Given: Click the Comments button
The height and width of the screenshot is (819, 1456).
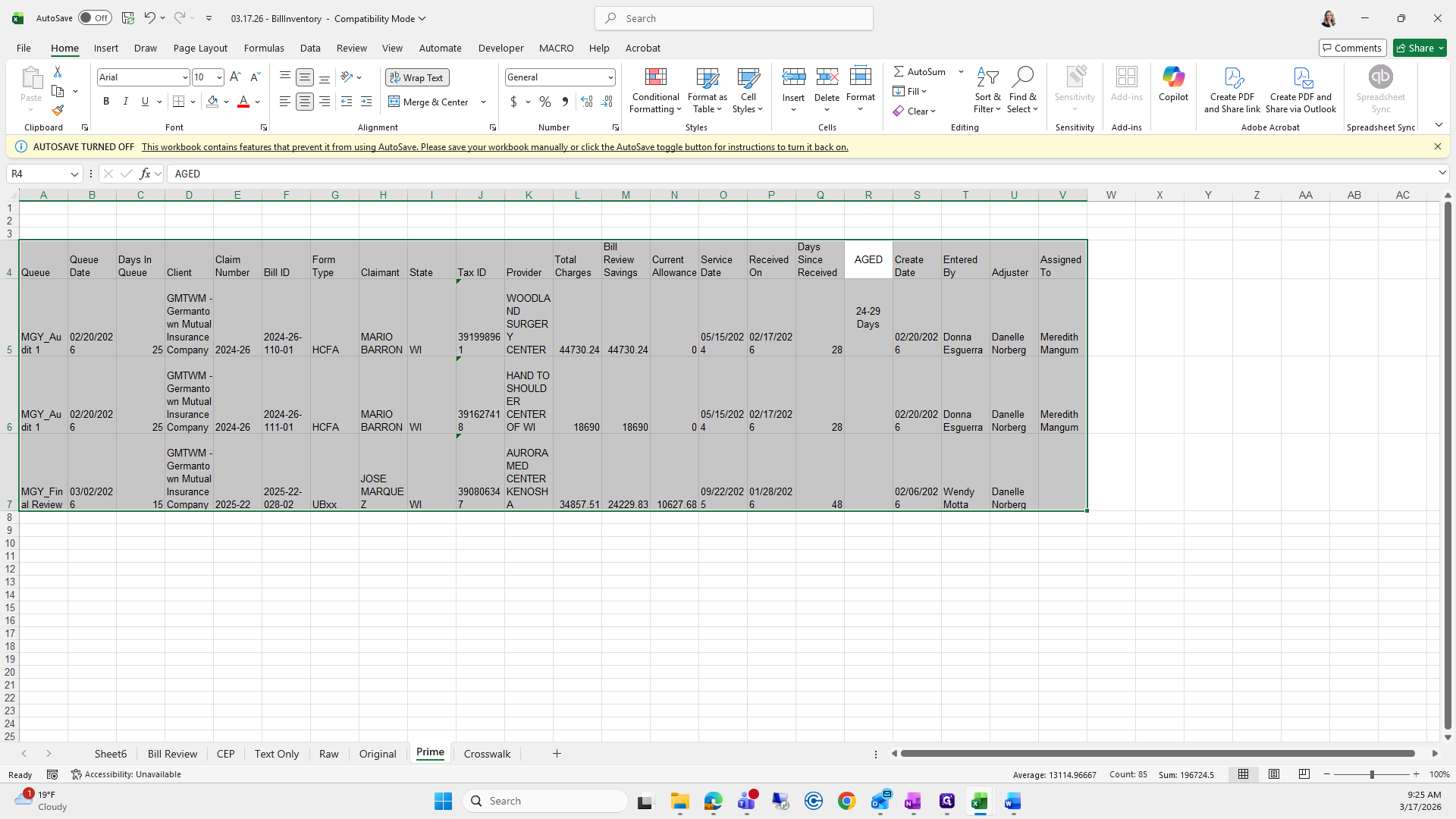Looking at the screenshot, I should coord(1352,48).
